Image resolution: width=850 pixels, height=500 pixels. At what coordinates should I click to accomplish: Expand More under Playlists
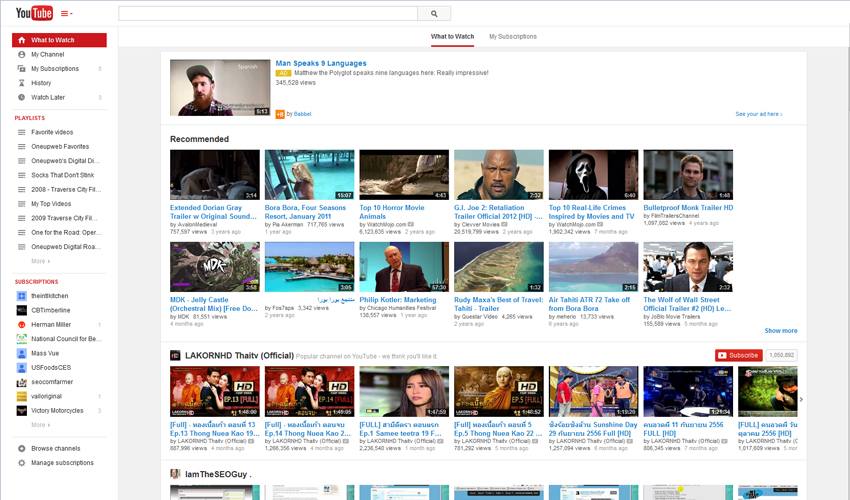coord(40,261)
